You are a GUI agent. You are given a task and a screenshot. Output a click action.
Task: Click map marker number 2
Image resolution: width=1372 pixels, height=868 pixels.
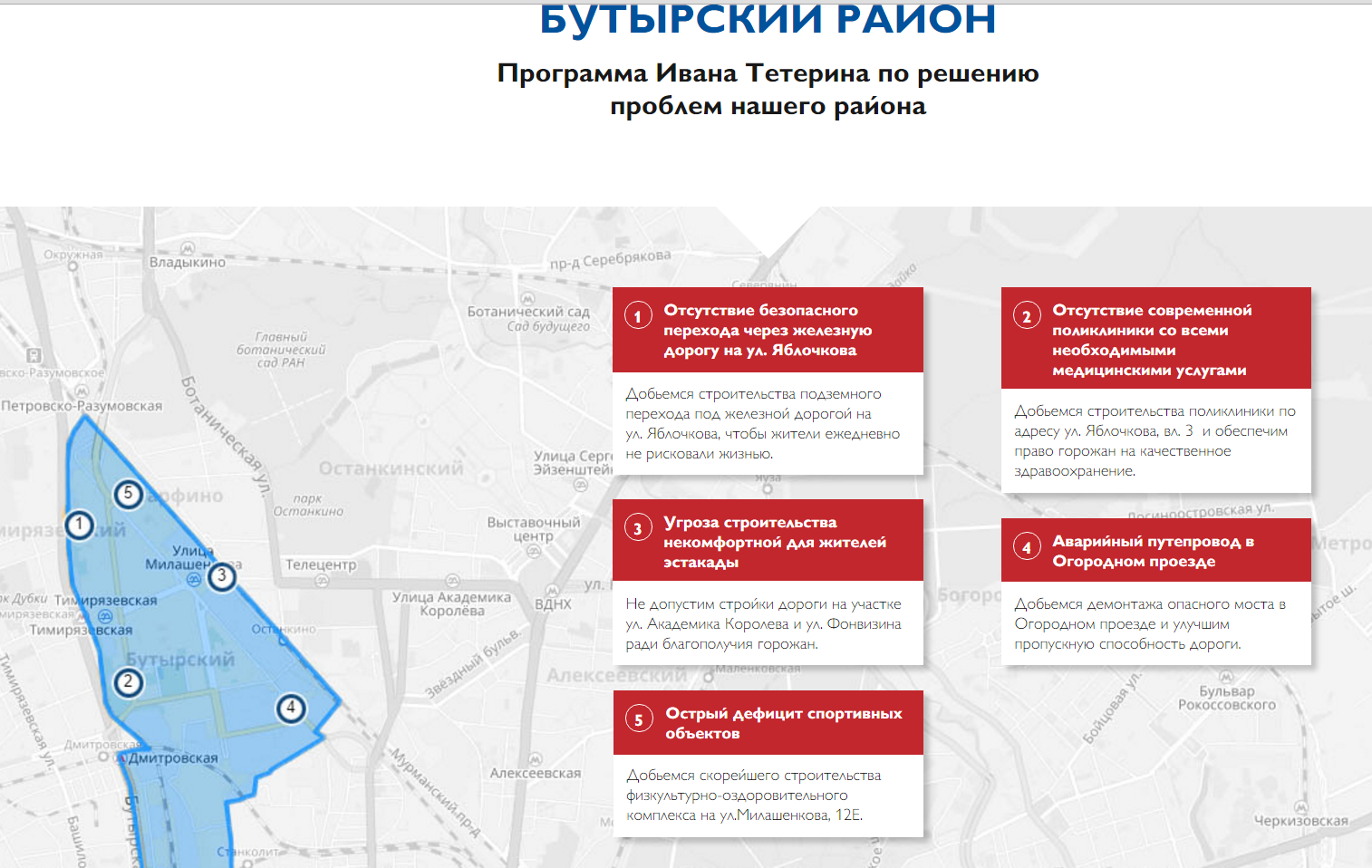point(128,682)
